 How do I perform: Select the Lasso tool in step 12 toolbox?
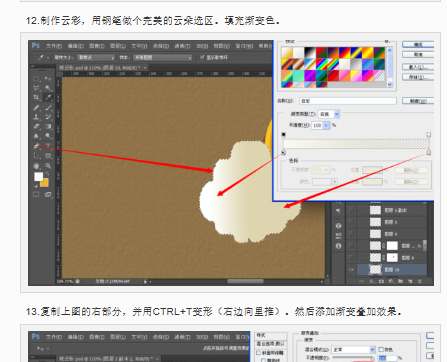pyautogui.click(x=36, y=88)
